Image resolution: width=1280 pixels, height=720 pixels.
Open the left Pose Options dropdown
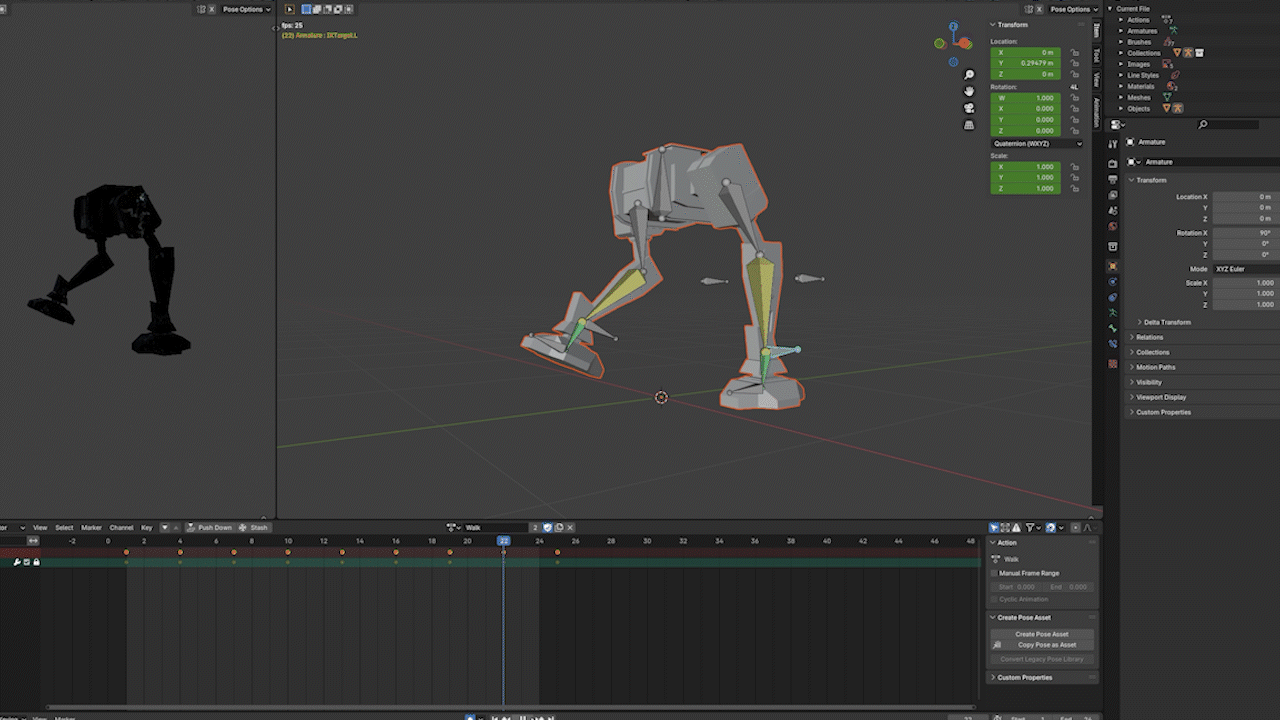[246, 9]
